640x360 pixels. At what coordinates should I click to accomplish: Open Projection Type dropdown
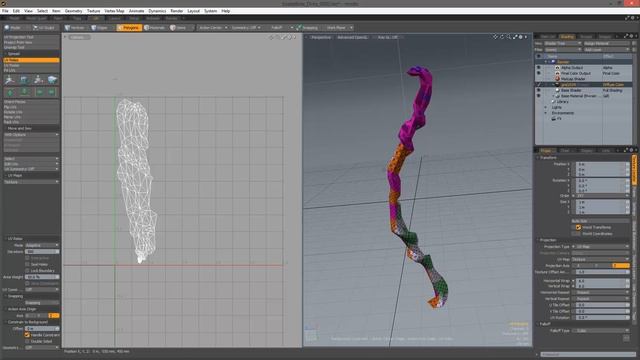click(x=602, y=247)
